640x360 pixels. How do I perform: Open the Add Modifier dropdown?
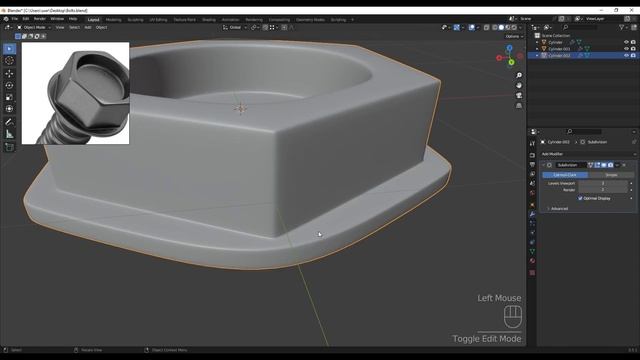tap(588, 154)
